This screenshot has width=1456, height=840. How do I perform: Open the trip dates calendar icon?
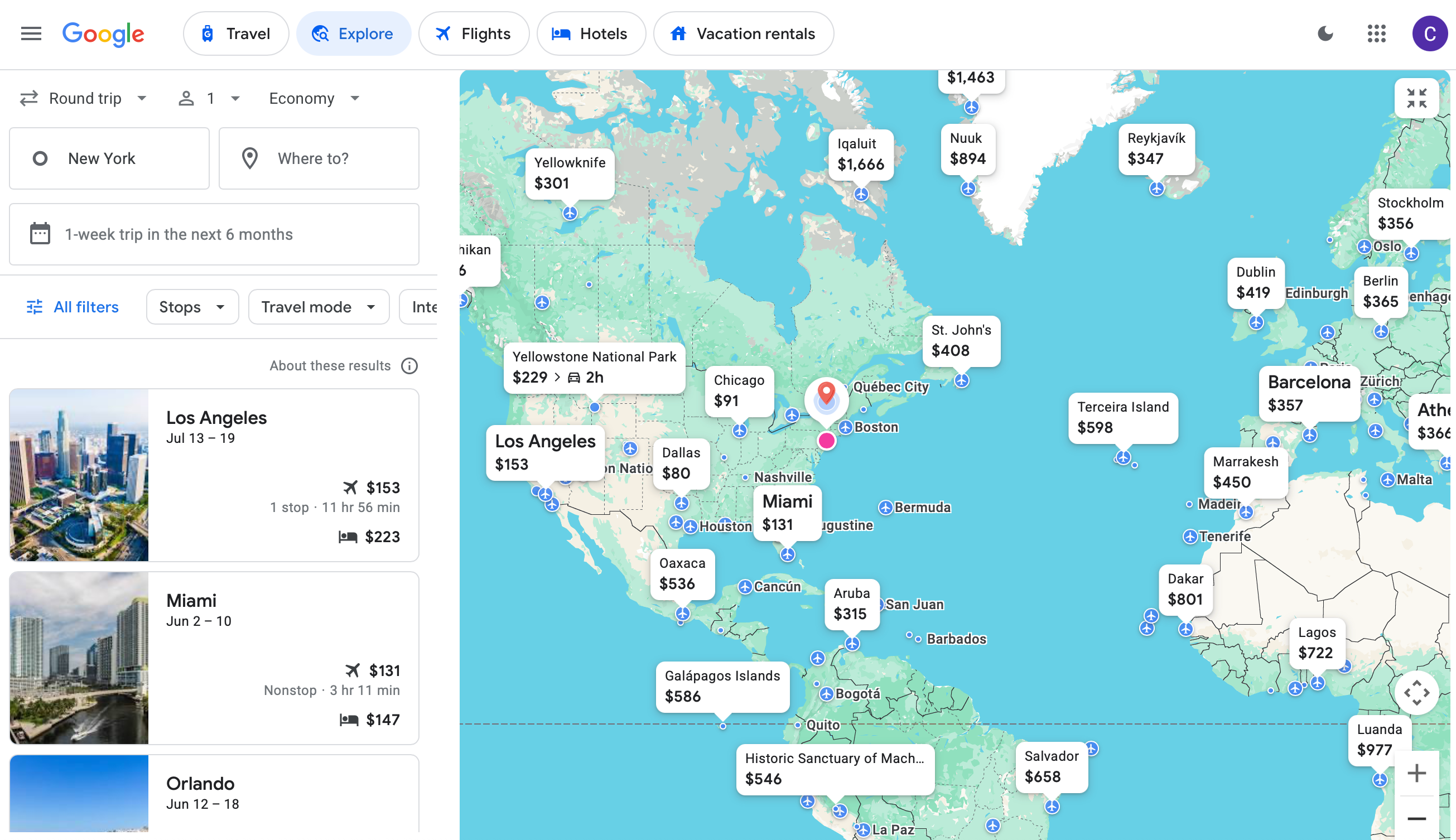(x=39, y=234)
